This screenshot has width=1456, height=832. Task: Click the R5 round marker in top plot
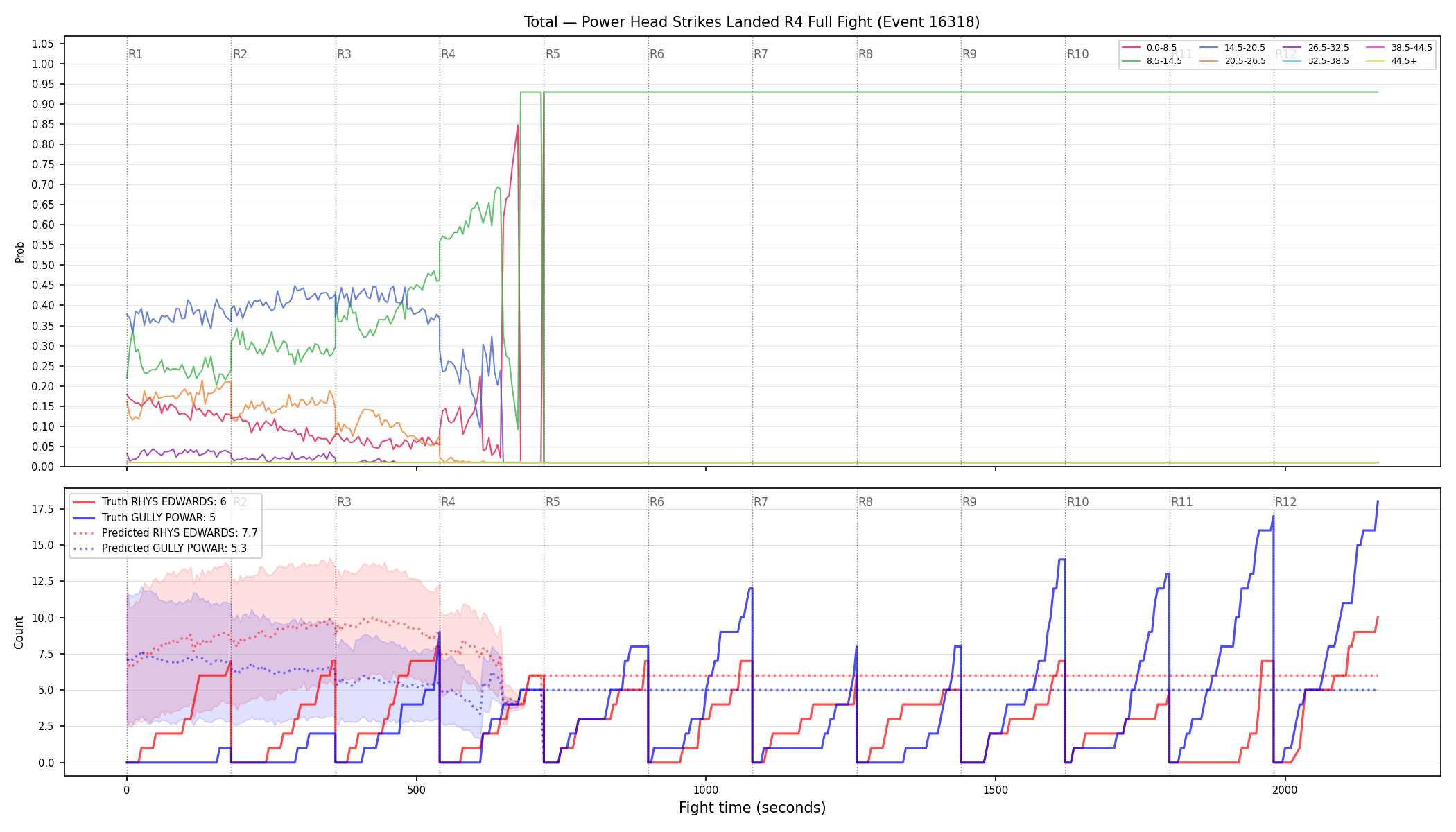click(553, 54)
